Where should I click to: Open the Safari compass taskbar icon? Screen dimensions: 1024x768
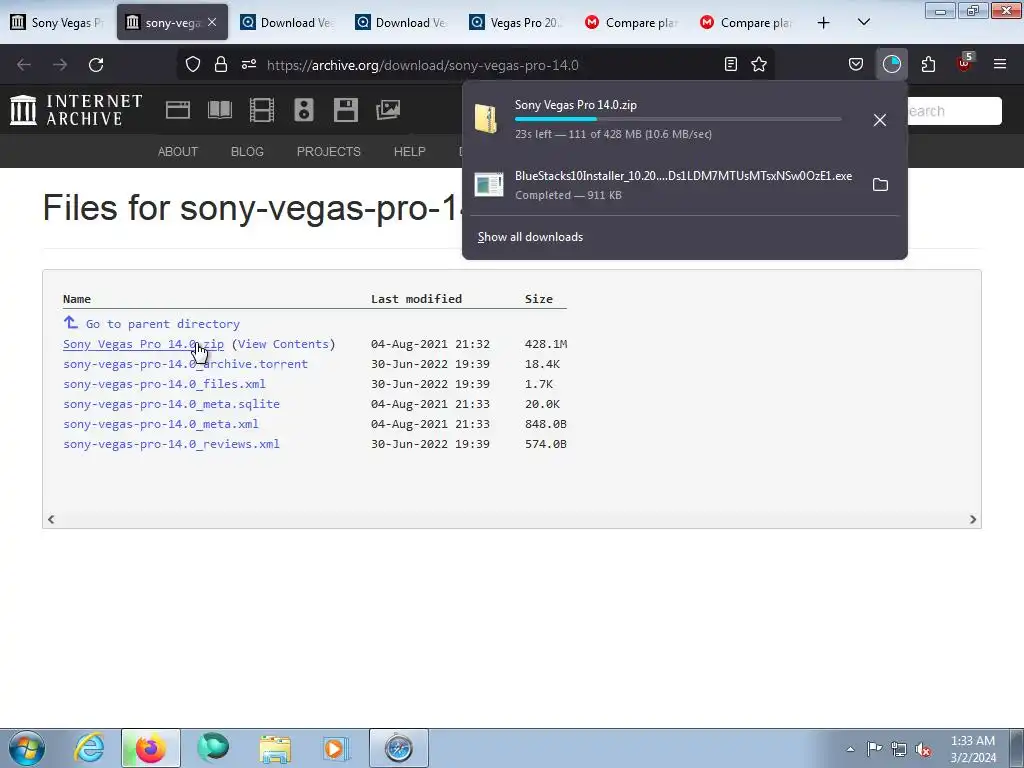tap(398, 748)
